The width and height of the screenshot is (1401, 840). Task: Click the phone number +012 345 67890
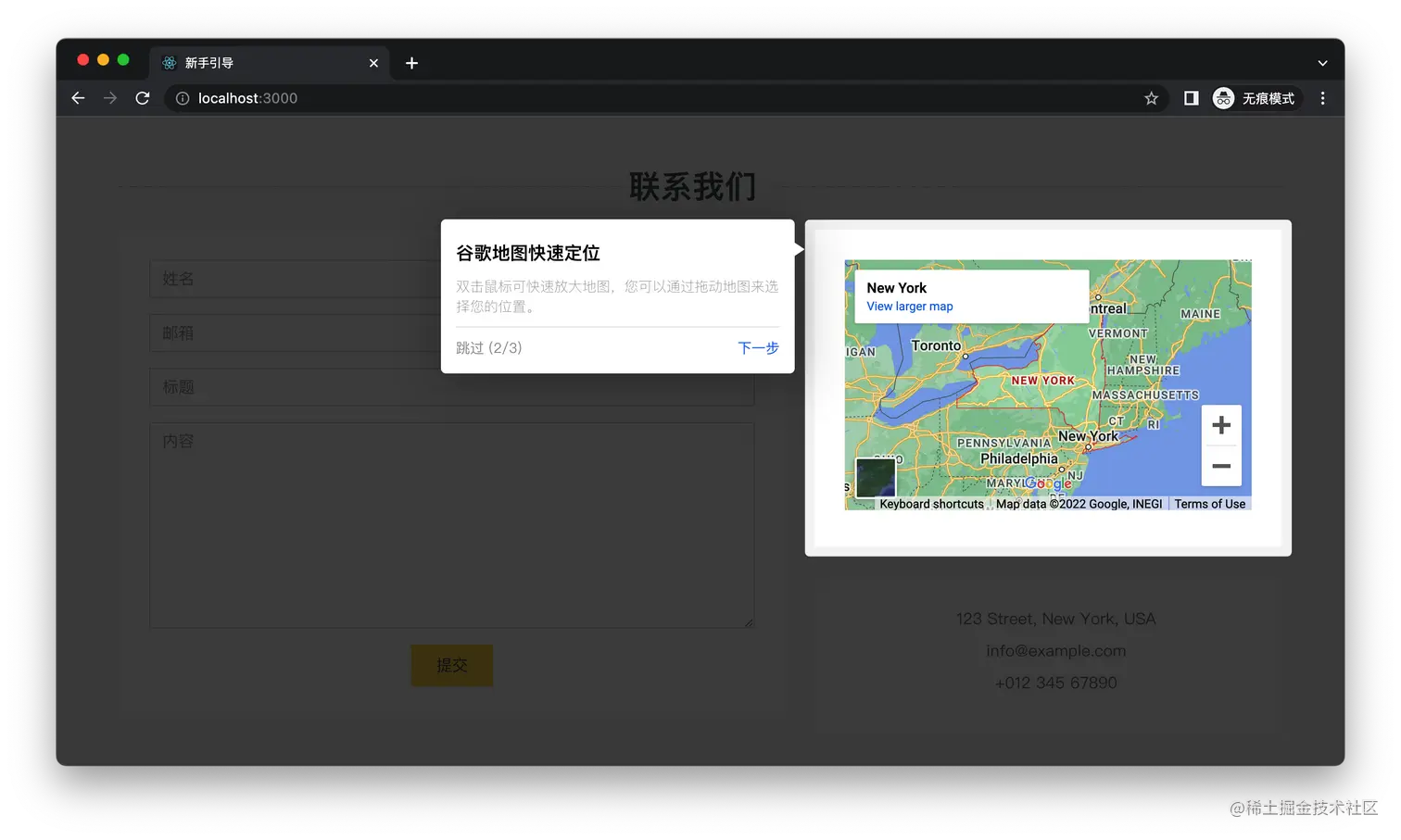[1056, 683]
